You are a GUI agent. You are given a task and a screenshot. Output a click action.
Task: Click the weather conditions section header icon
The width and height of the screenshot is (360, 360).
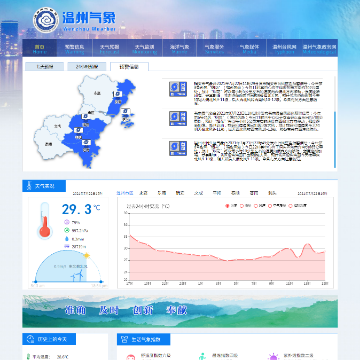(x=29, y=186)
